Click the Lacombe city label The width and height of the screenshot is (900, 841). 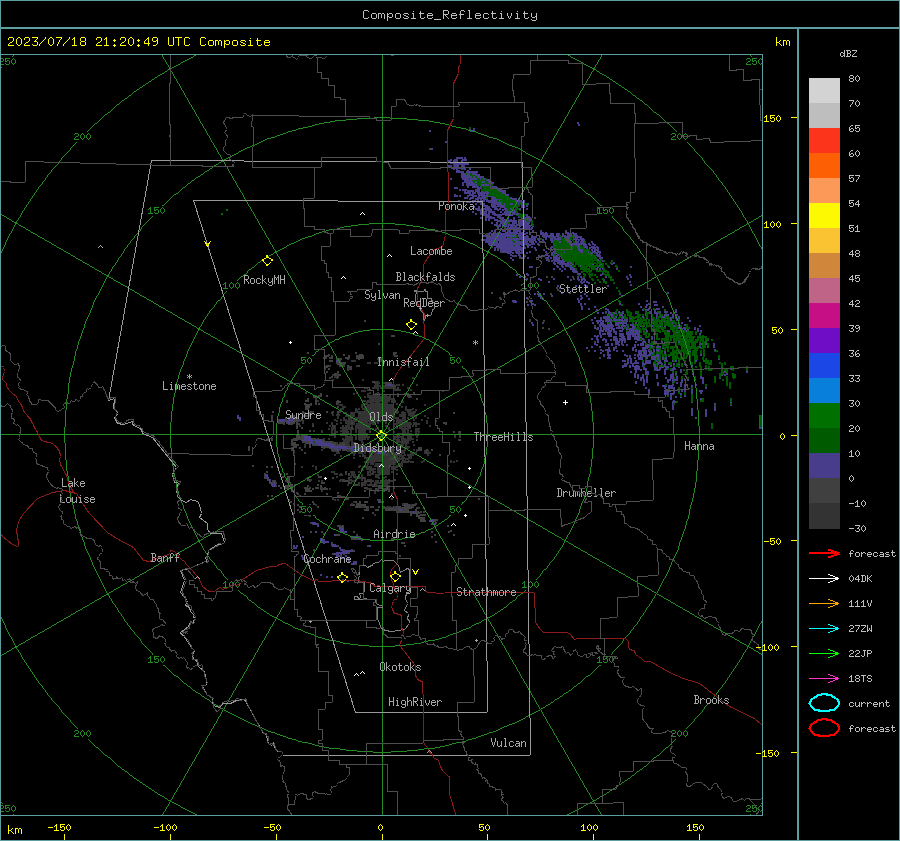point(431,251)
